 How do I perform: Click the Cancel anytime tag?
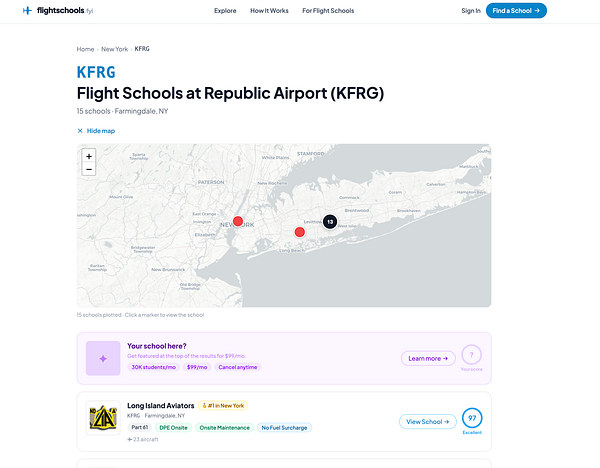tap(238, 367)
